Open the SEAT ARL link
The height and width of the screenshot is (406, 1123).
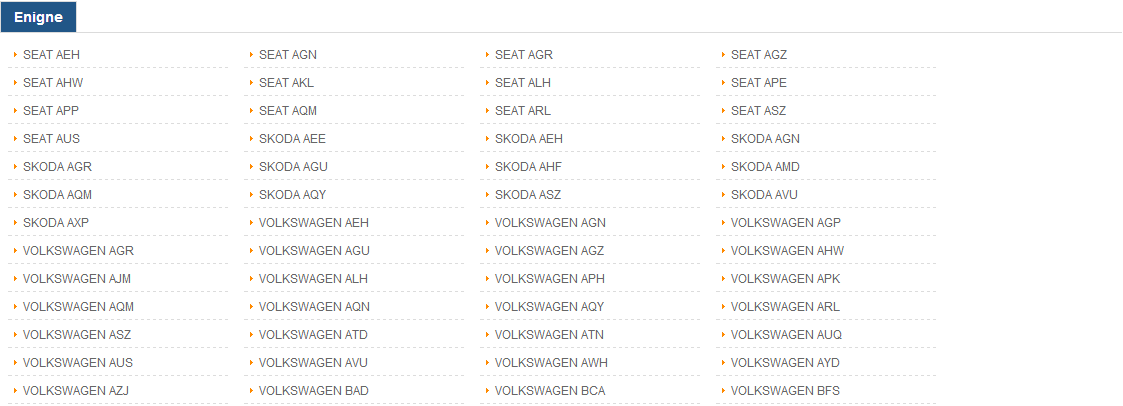pyautogui.click(x=523, y=111)
